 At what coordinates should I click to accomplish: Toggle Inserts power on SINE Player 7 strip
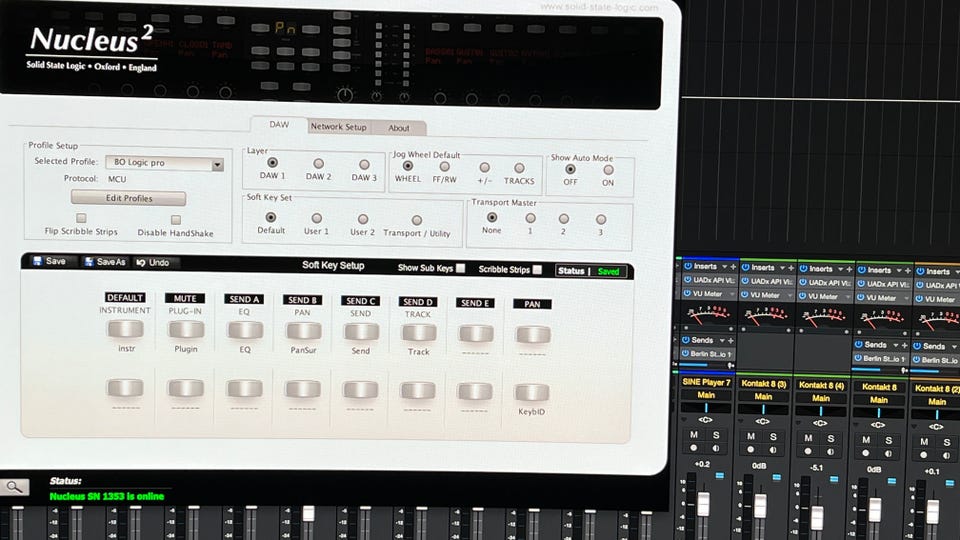click(688, 266)
